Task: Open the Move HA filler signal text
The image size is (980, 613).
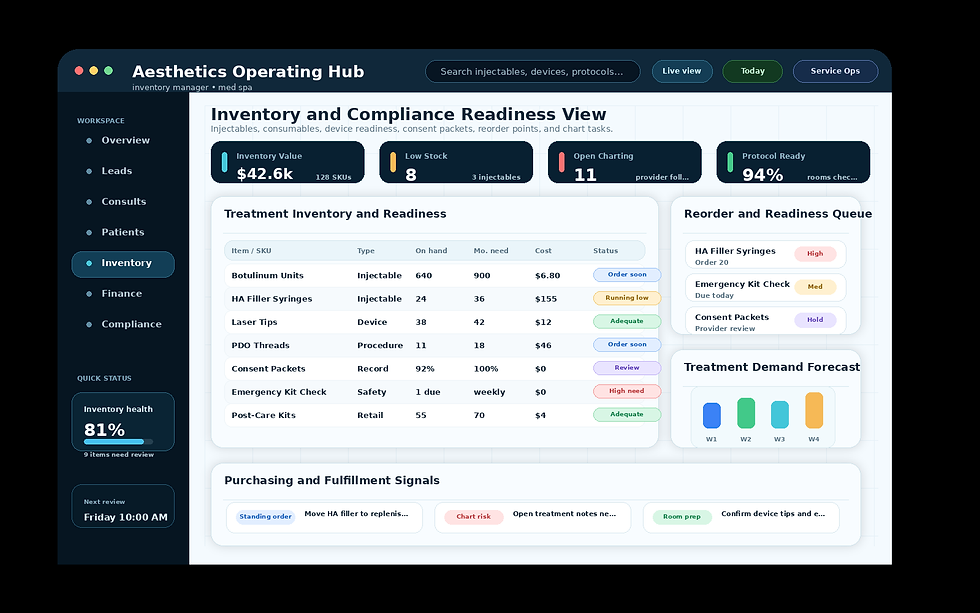Action: (x=356, y=514)
